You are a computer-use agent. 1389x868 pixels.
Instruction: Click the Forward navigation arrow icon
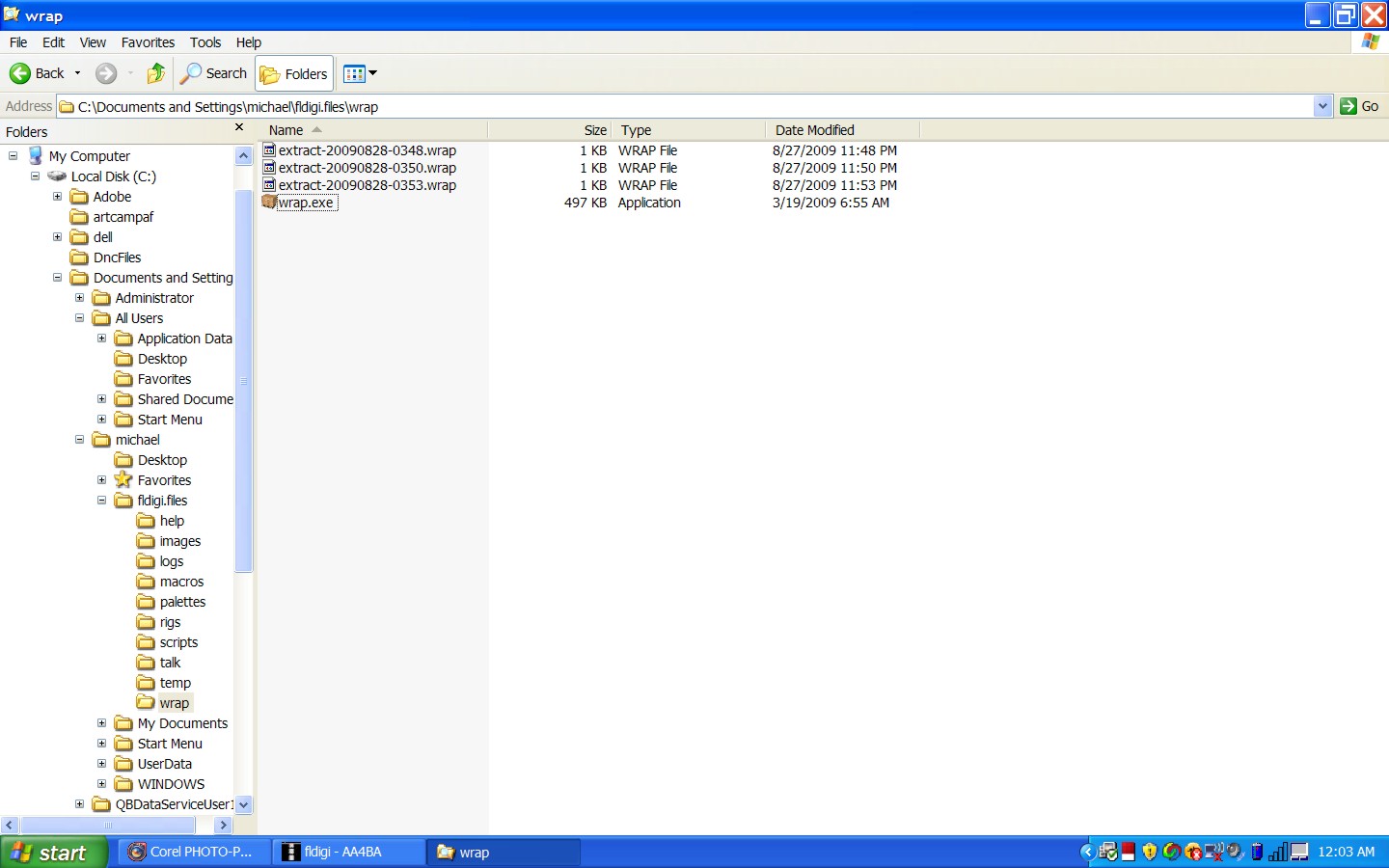(x=106, y=73)
